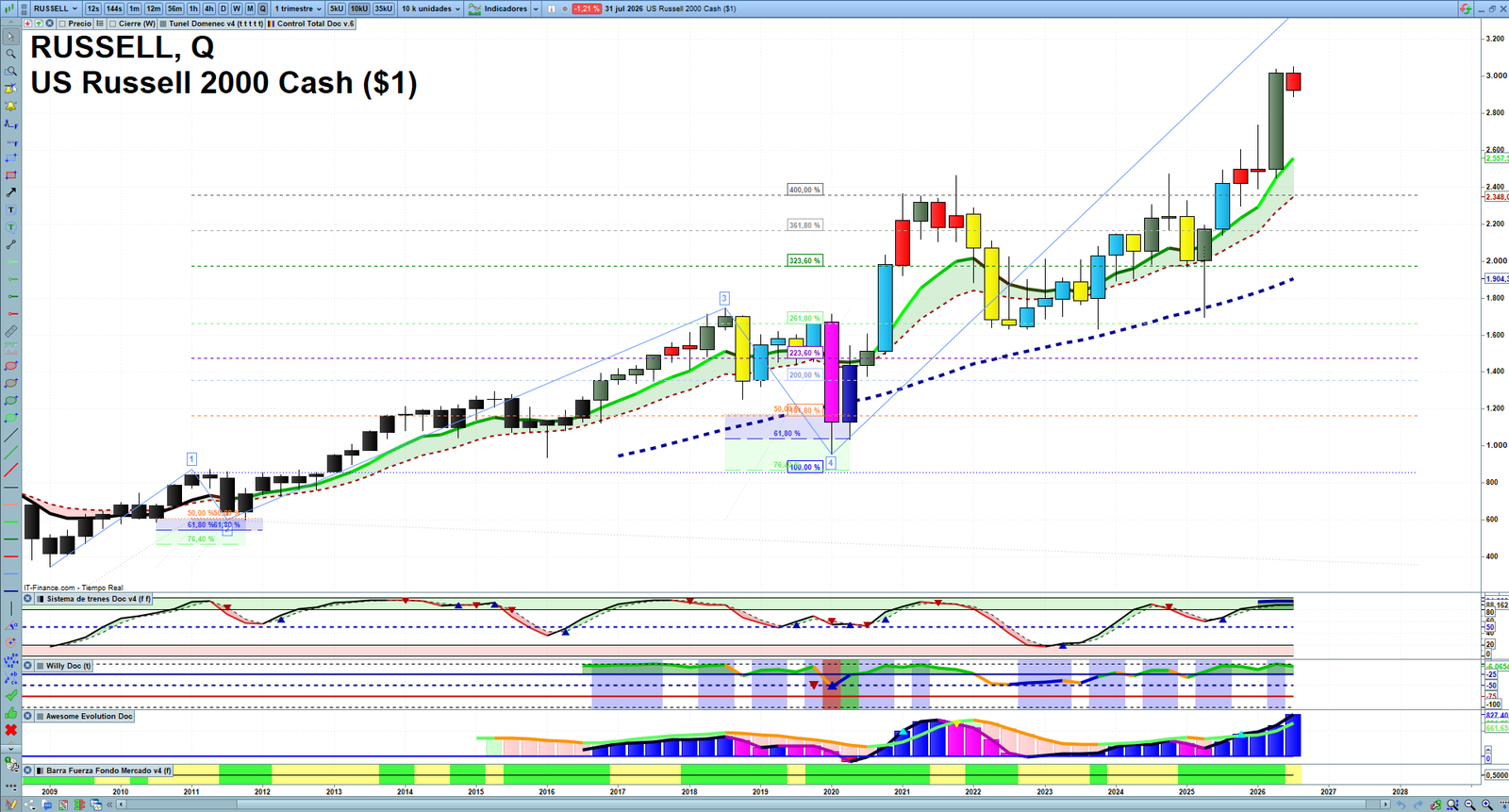Click the green add icon on price label bar
Viewport: 1509px width, 812px height.
click(x=39, y=24)
